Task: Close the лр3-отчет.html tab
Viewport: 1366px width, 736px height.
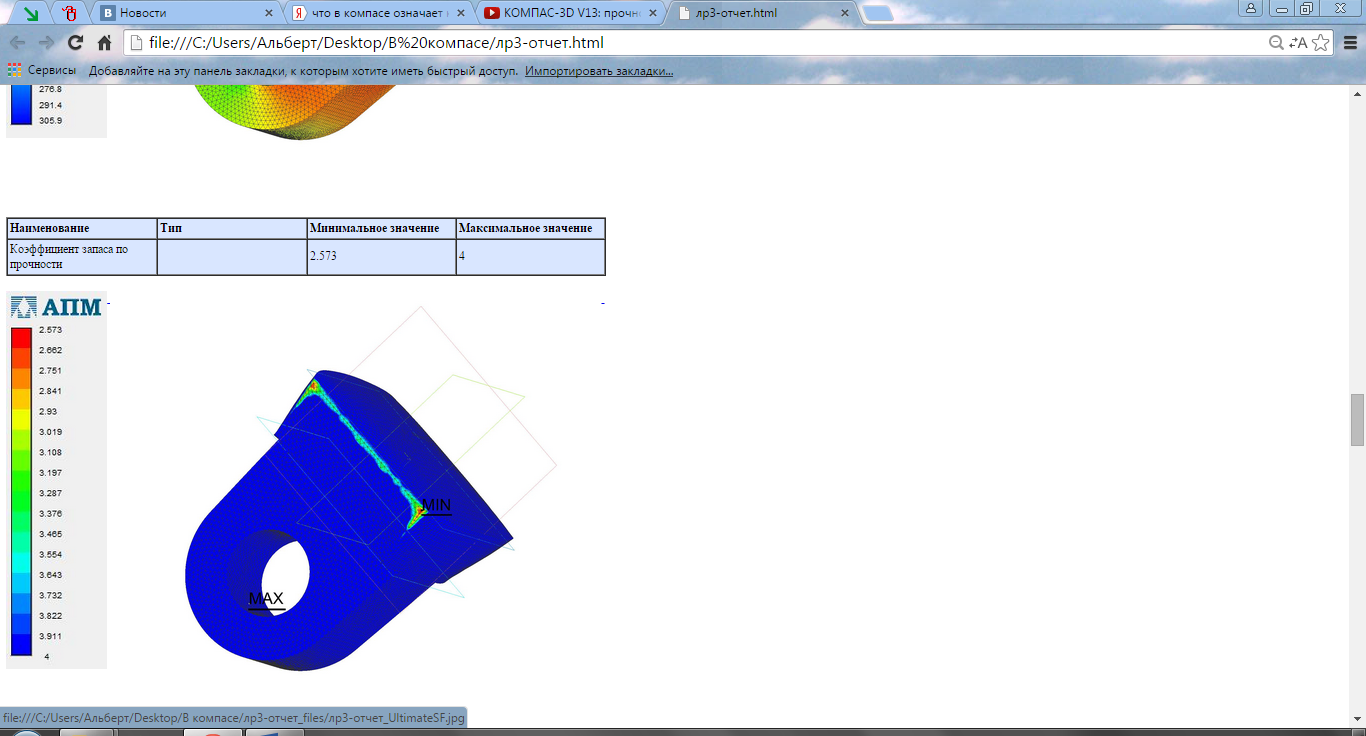Action: pos(845,13)
